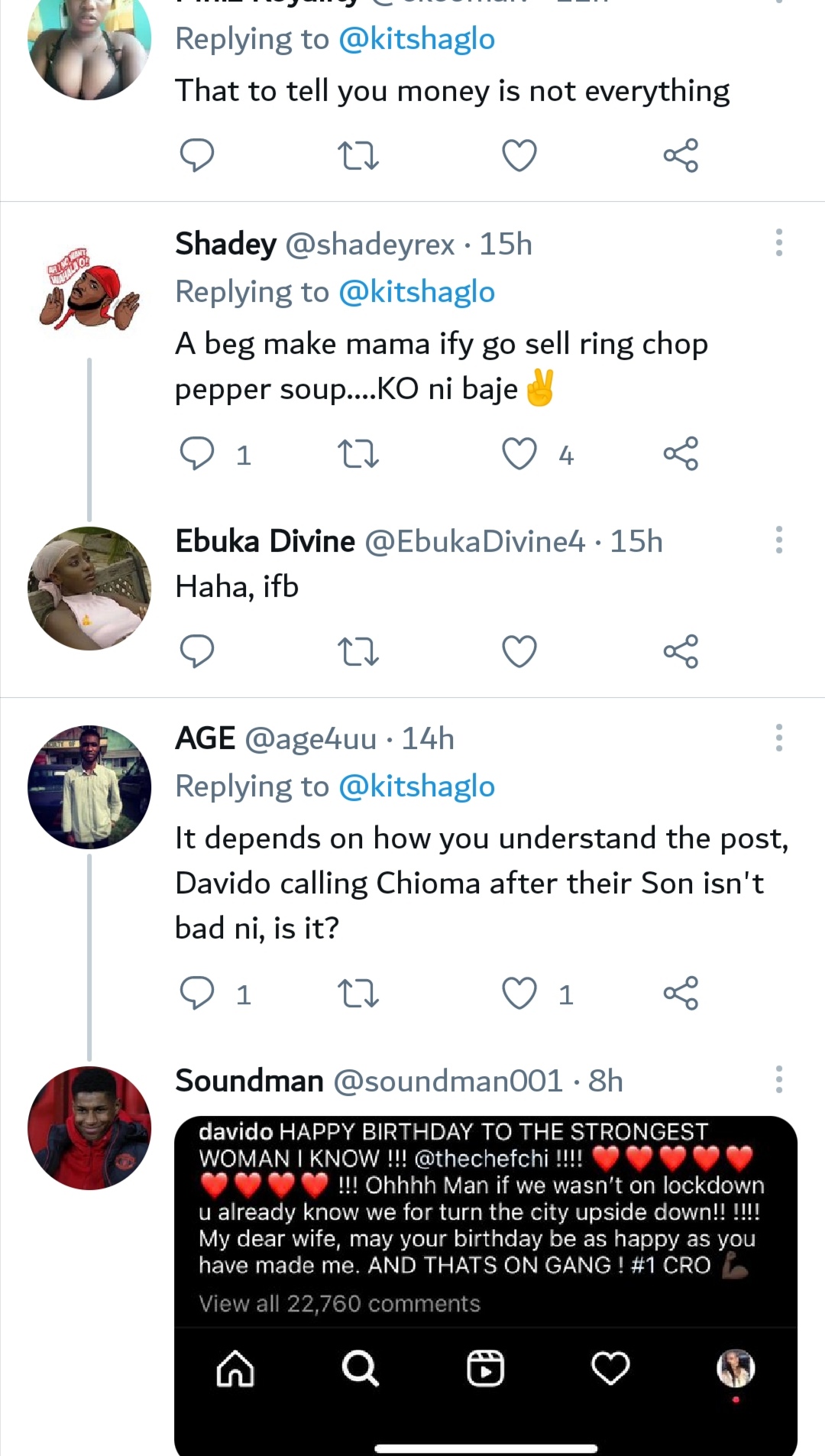Image resolution: width=825 pixels, height=1456 pixels.
Task: Retweet Ebuka Divine's tweet
Action: [357, 651]
